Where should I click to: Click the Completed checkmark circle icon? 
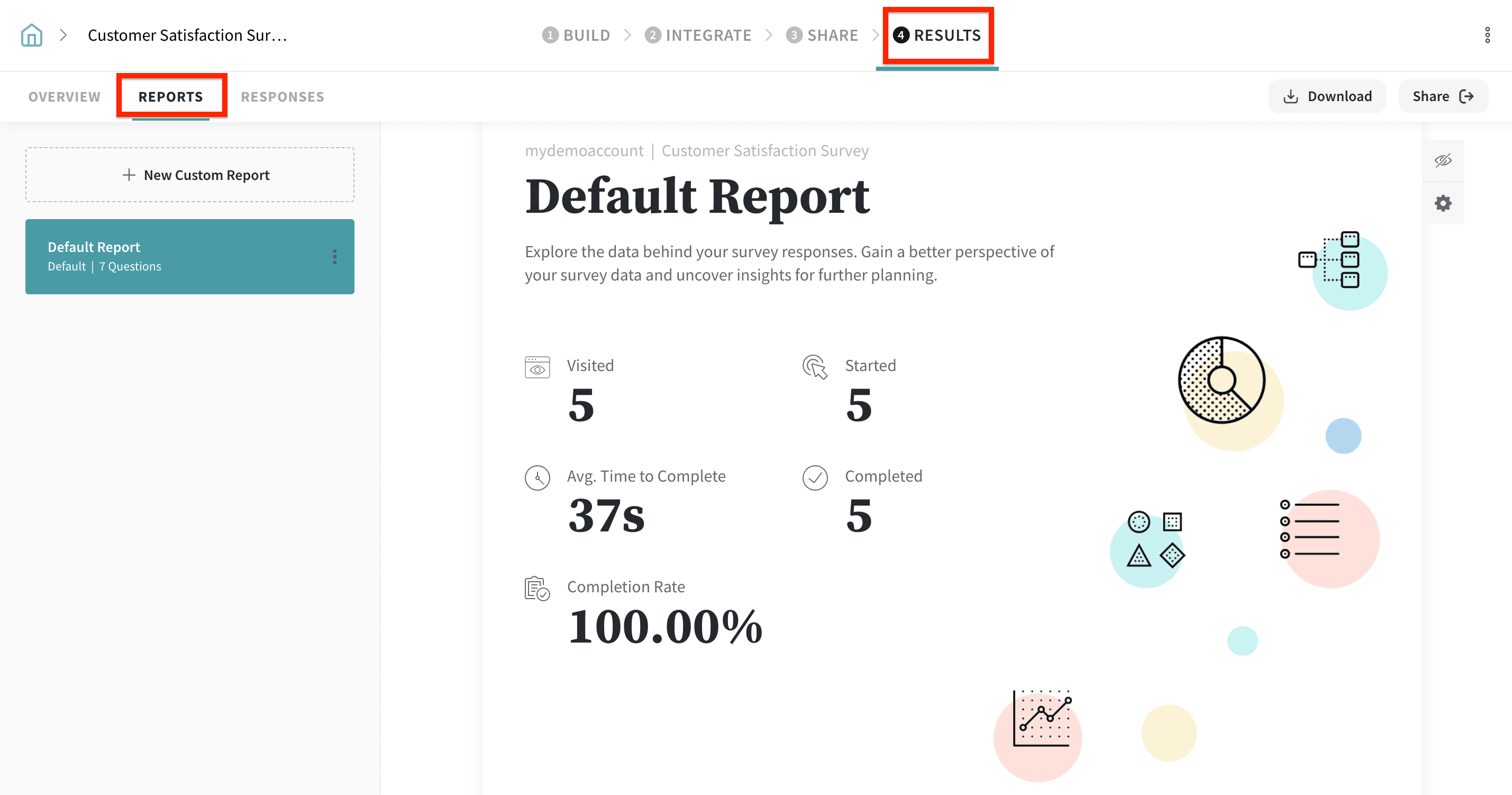[815, 478]
